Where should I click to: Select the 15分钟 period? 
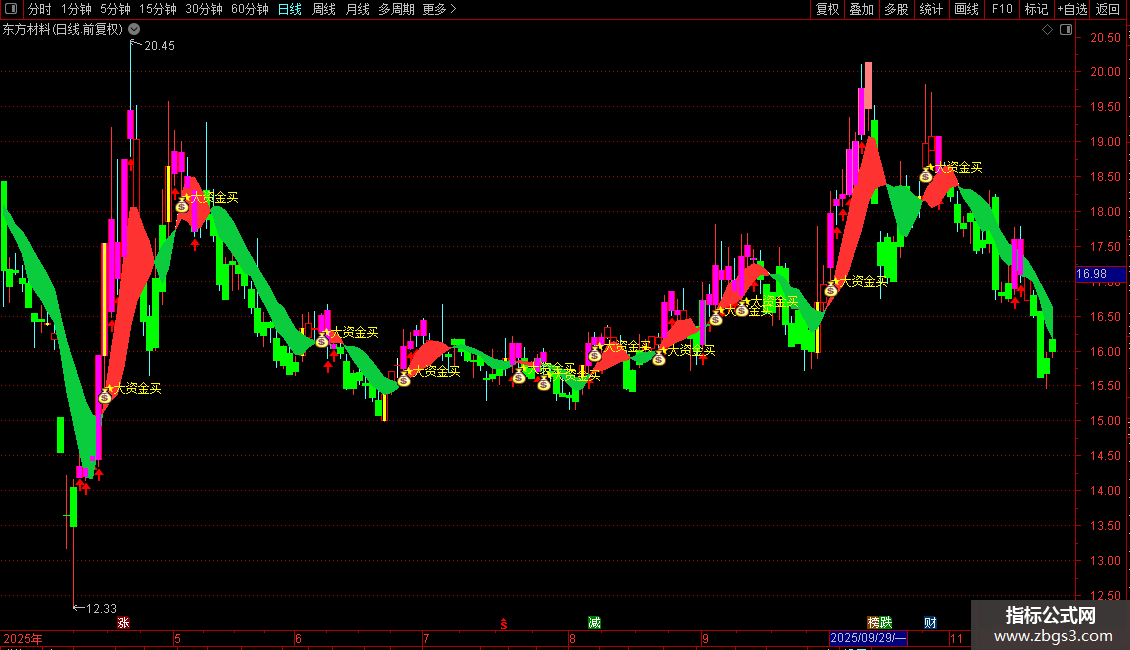click(158, 9)
